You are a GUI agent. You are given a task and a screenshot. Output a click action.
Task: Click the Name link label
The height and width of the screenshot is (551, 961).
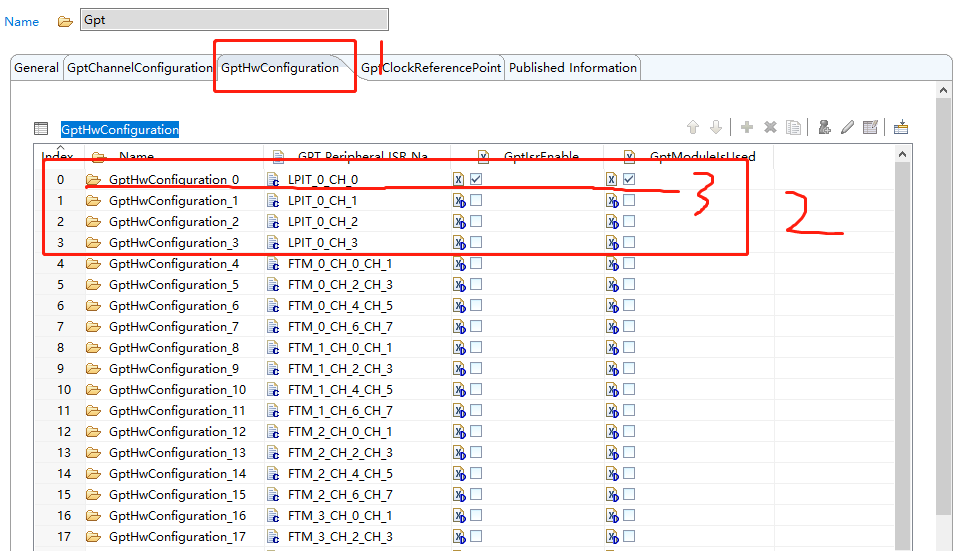tap(21, 21)
